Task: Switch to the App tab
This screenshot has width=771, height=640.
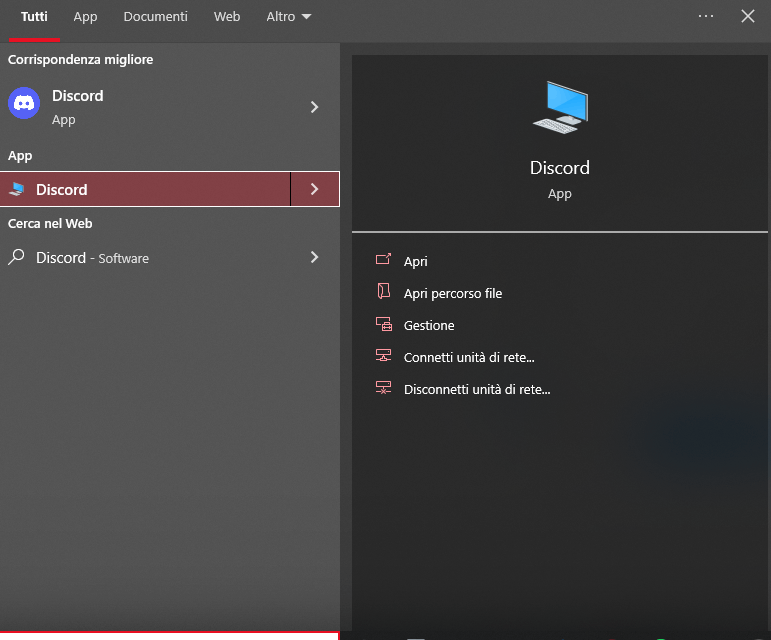Action: click(x=85, y=17)
